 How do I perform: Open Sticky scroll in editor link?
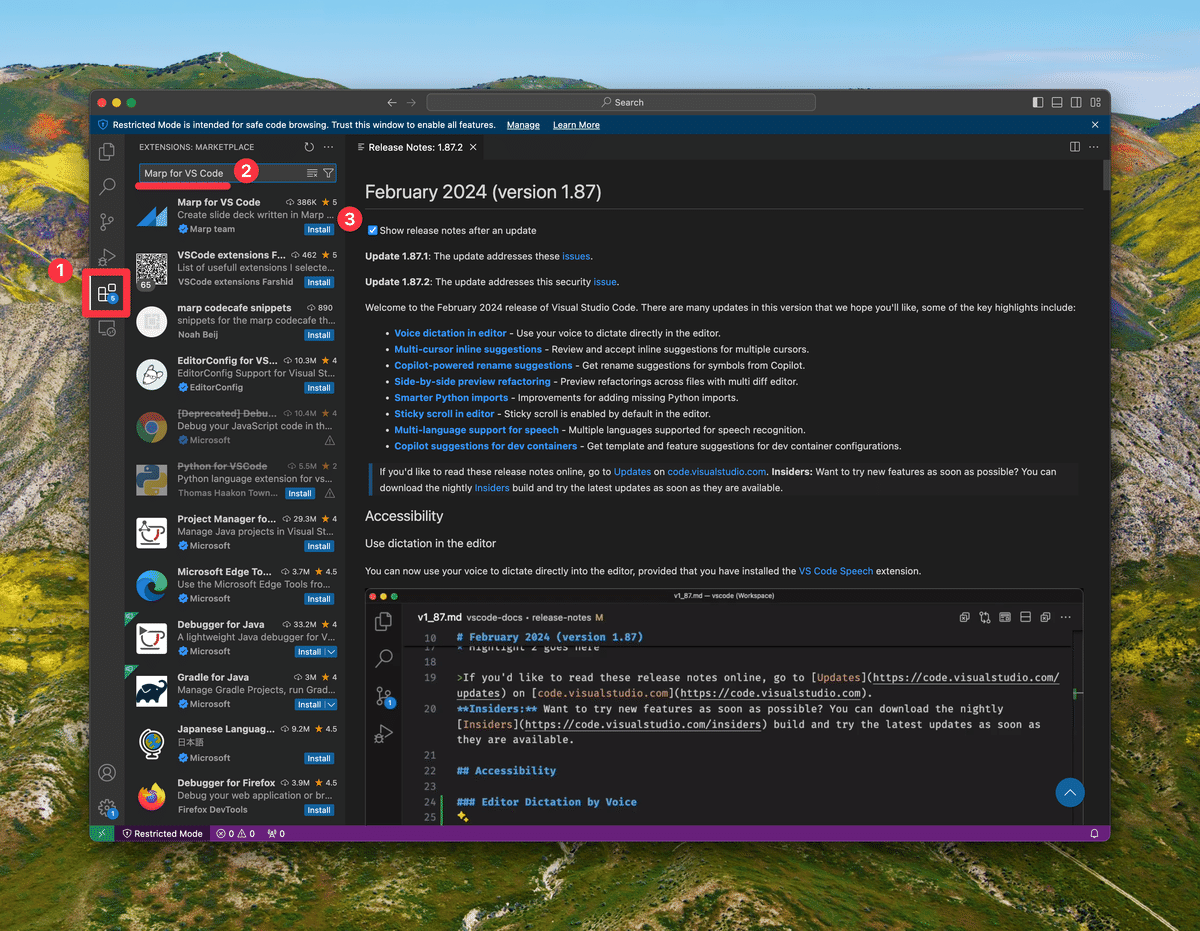(444, 414)
